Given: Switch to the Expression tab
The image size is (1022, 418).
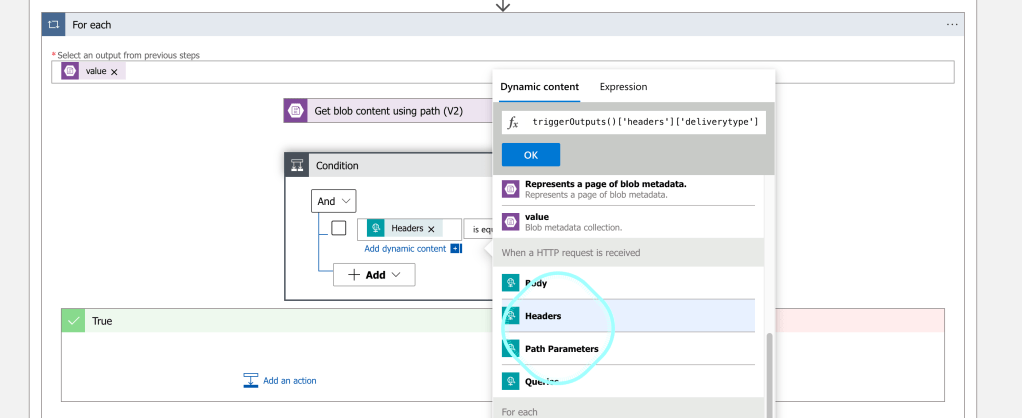Looking at the screenshot, I should click(623, 87).
